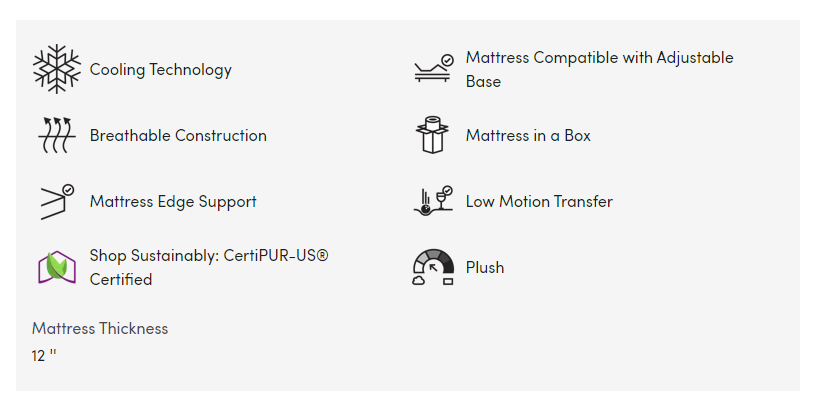
Task: Select the Mattress in a Box label
Action: 528,135
